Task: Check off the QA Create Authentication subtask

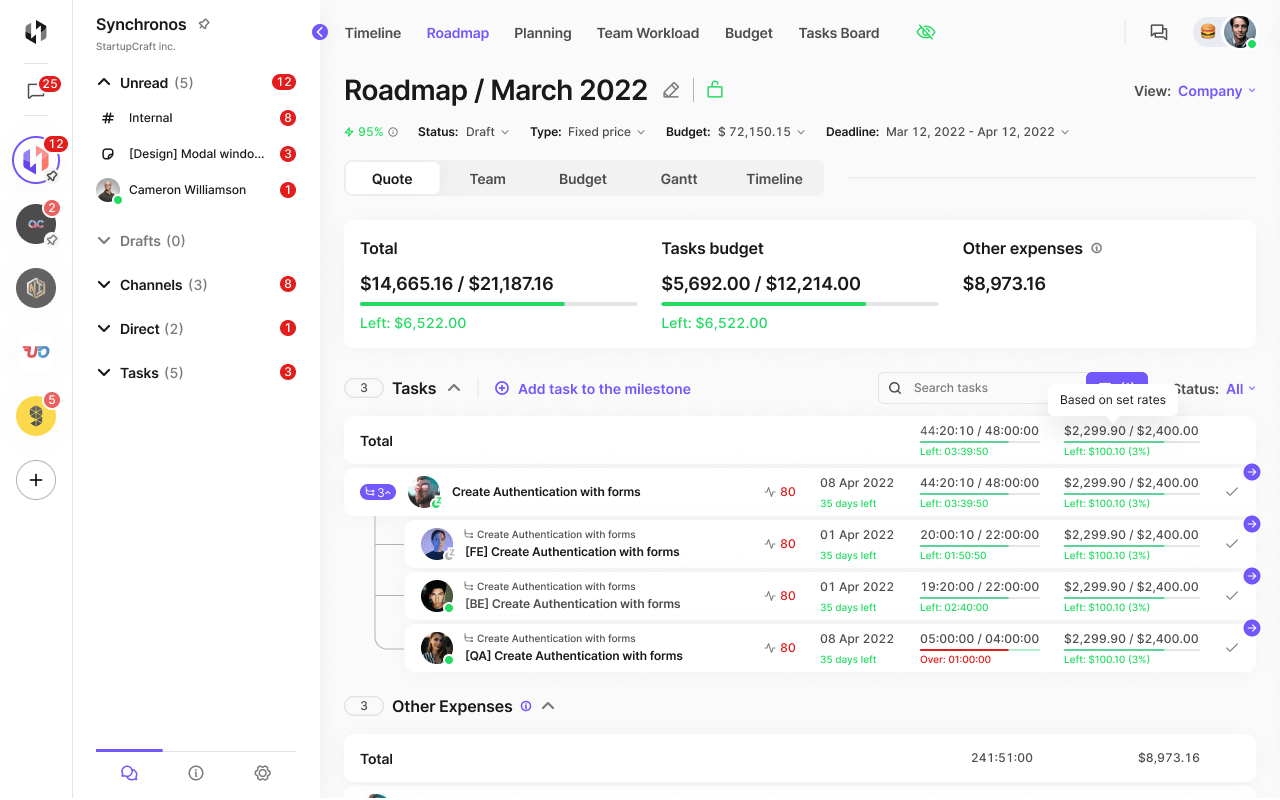Action: click(1232, 647)
